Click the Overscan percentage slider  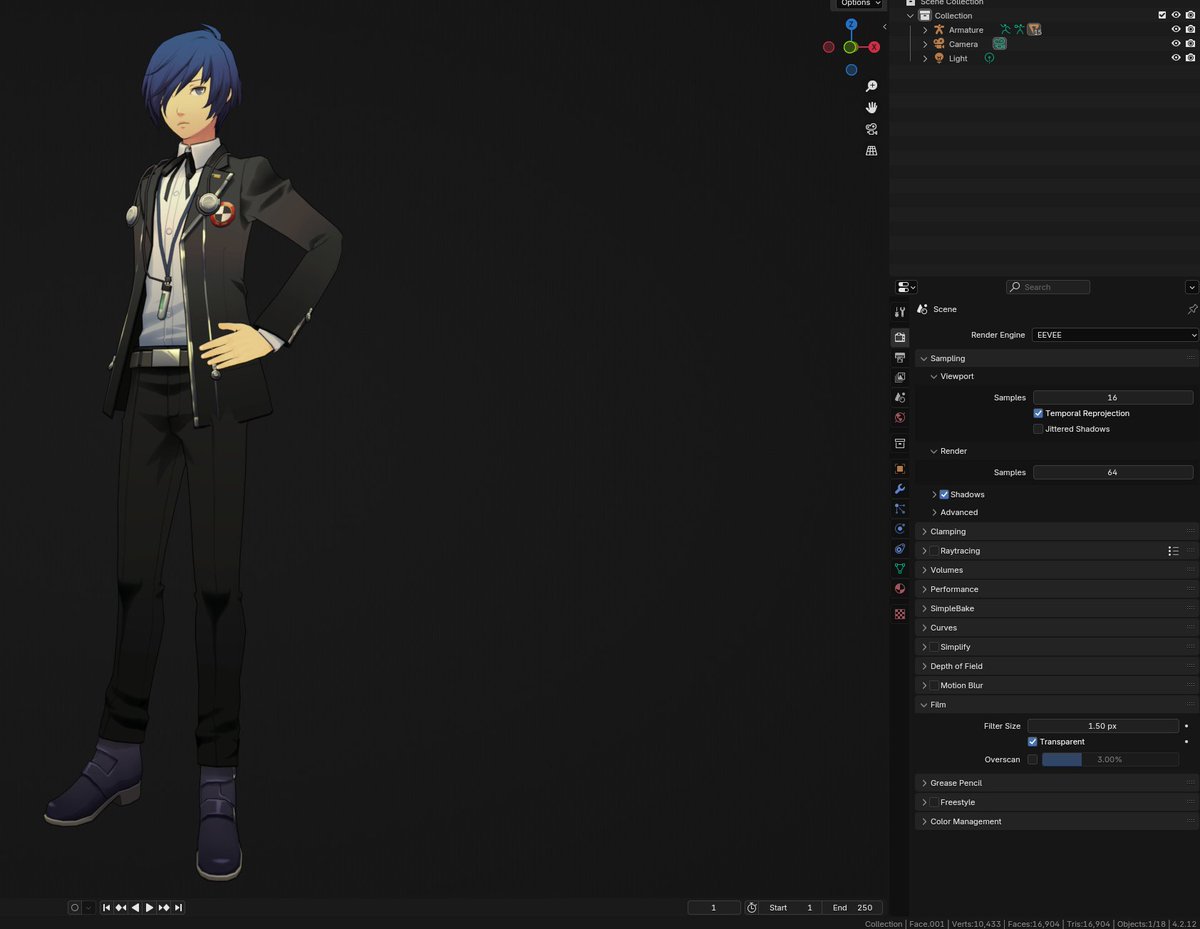click(x=1110, y=760)
